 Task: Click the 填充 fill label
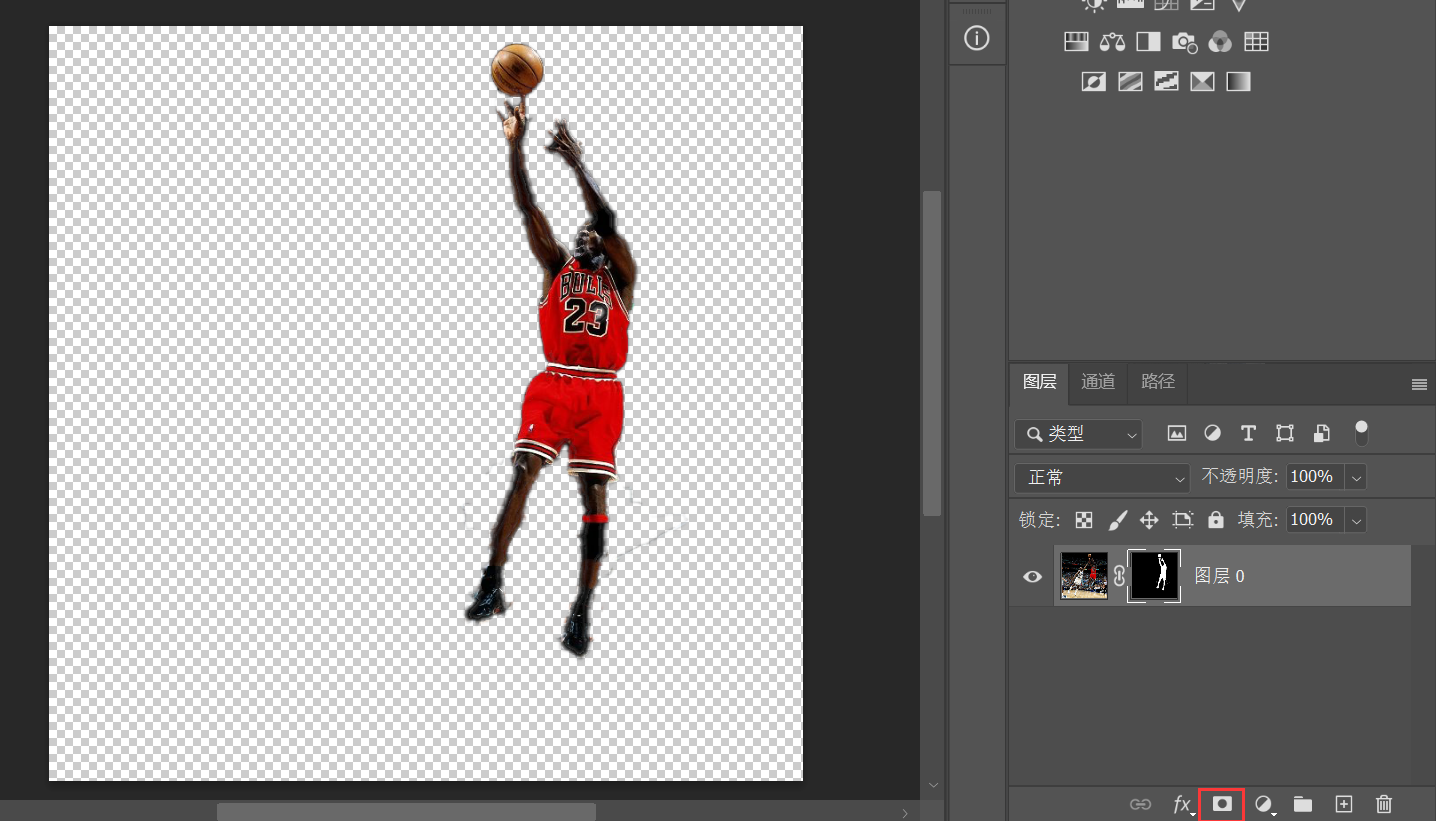coord(1258,520)
